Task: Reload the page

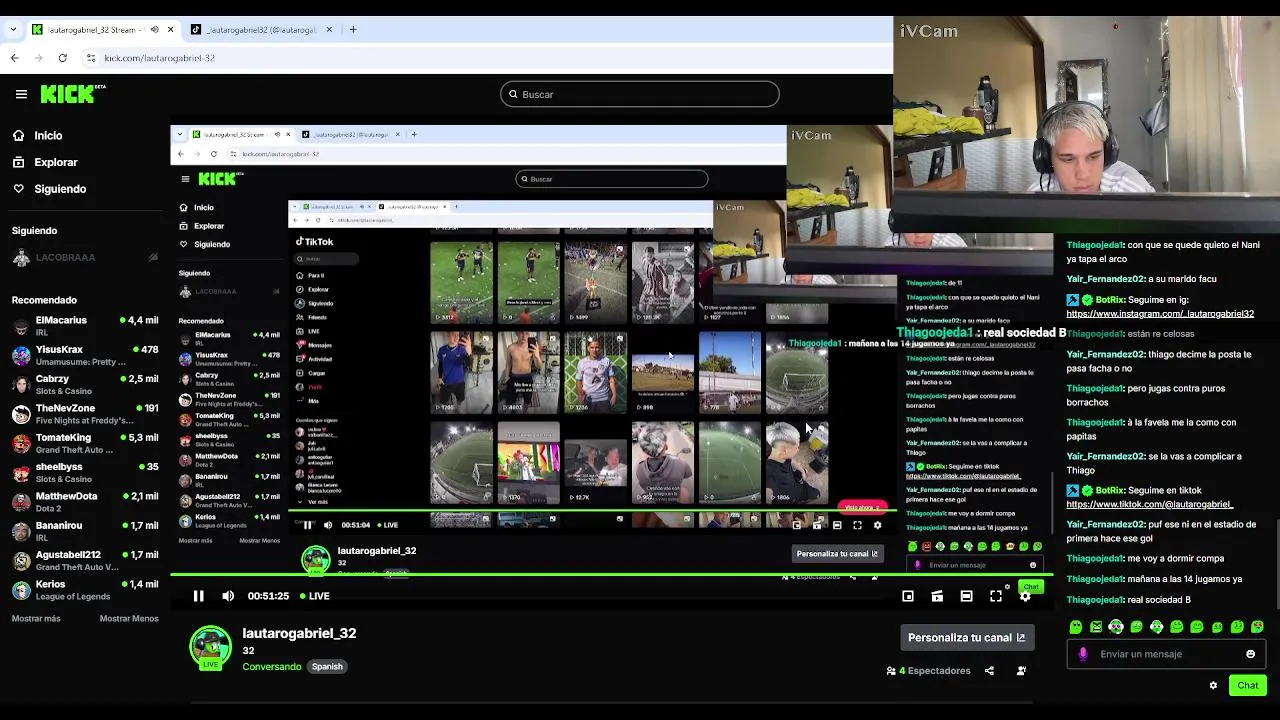Action: (62, 58)
